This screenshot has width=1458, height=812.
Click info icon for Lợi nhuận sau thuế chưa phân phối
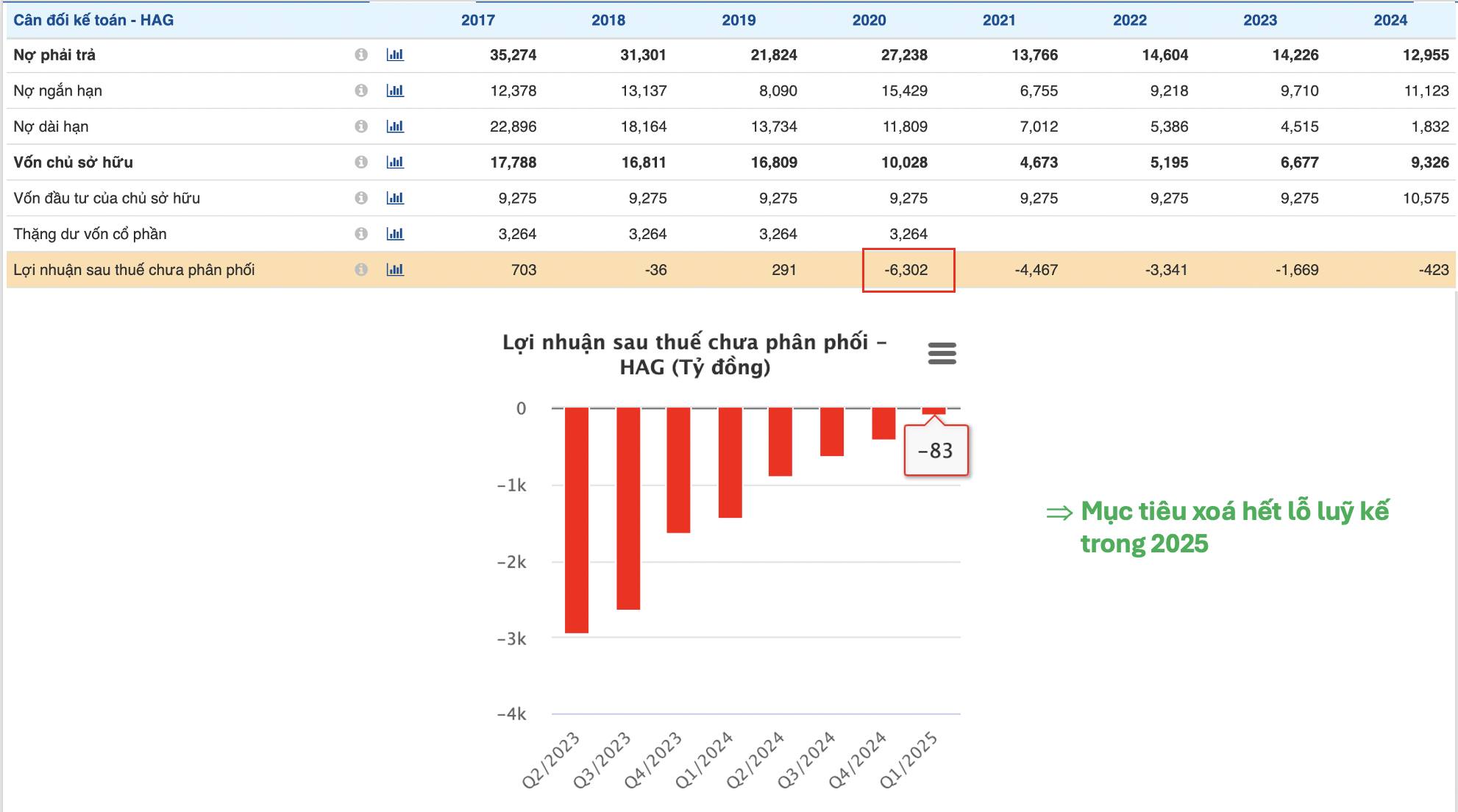(361, 270)
